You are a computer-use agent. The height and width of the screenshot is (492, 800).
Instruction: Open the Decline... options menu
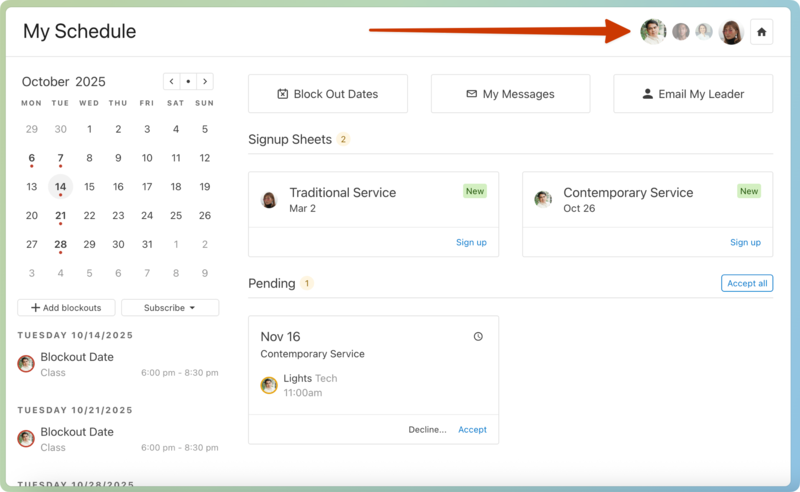pyautogui.click(x=427, y=430)
